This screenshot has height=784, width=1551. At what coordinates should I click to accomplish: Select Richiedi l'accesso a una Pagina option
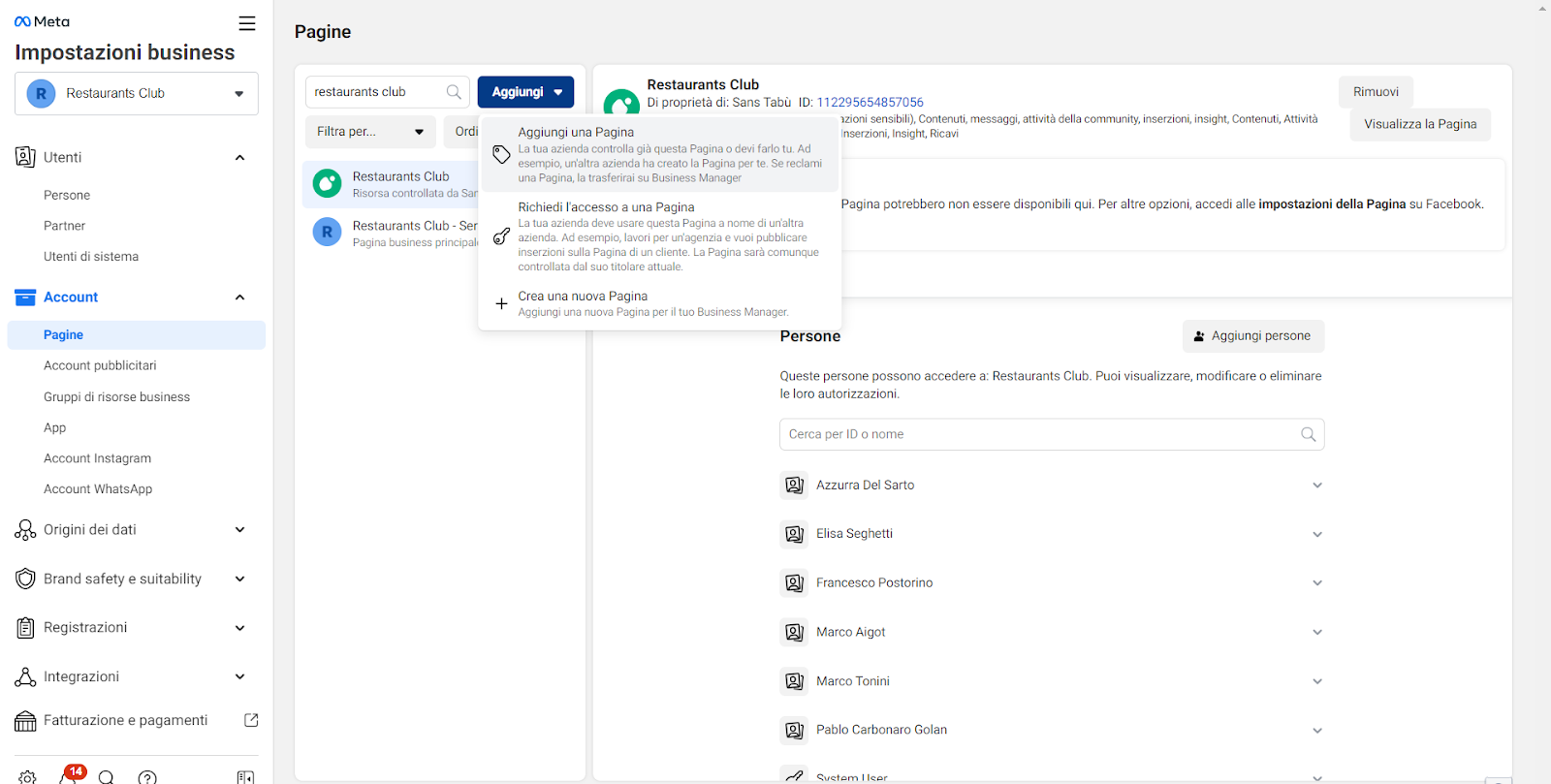[x=659, y=236]
